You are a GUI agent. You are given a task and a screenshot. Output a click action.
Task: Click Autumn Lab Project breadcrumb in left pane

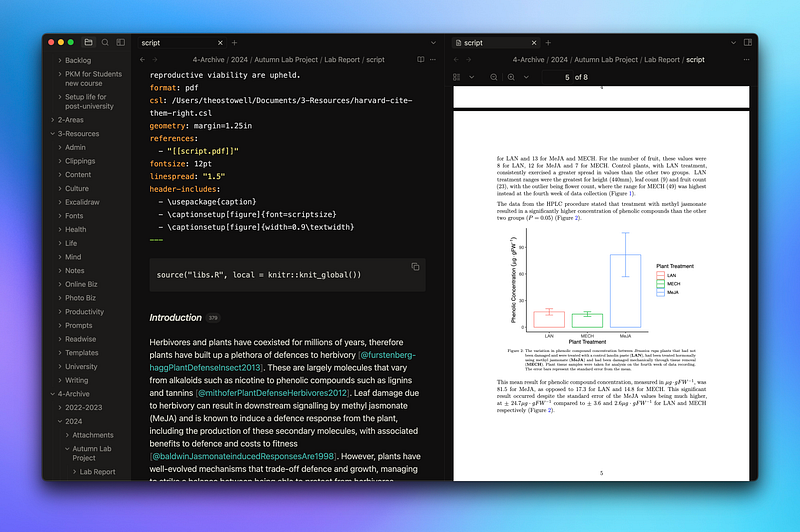point(286,60)
